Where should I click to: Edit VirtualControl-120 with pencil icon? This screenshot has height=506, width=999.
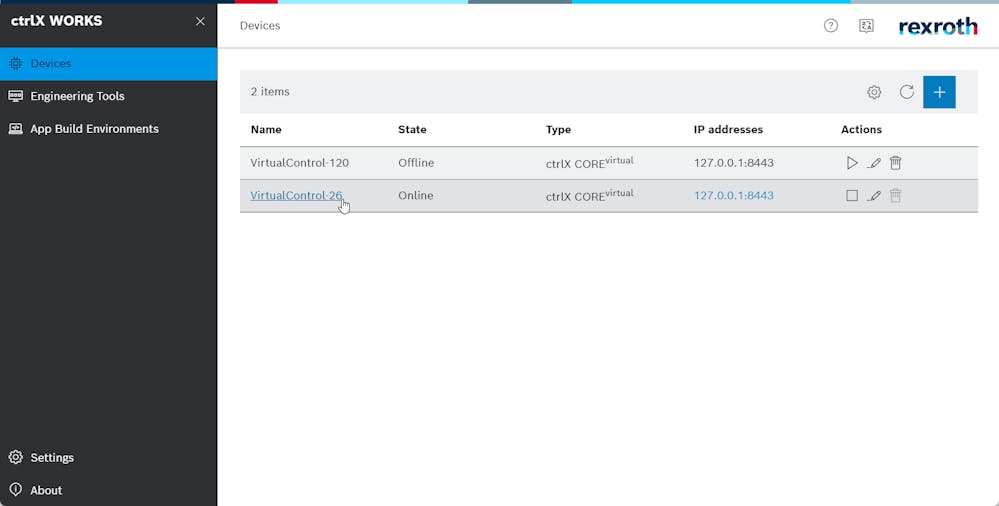coord(874,163)
